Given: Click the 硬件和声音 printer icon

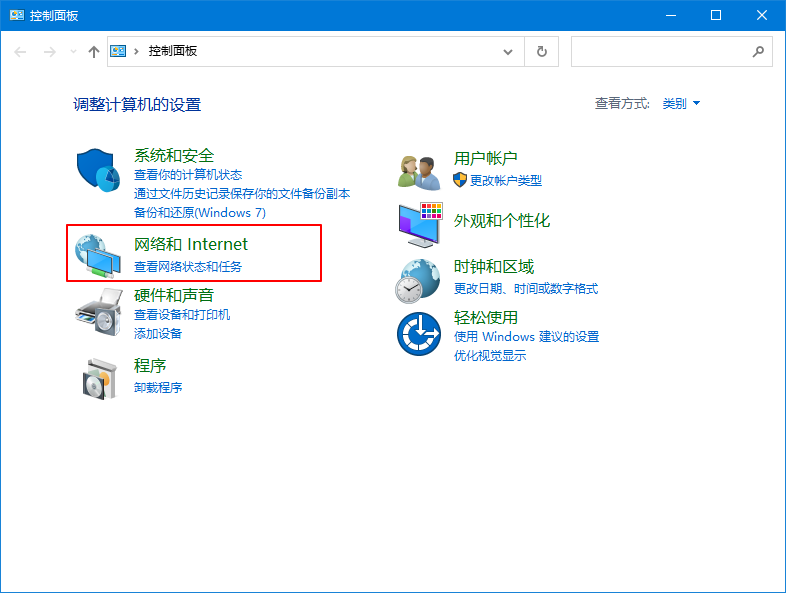Looking at the screenshot, I should pyautogui.click(x=98, y=313).
